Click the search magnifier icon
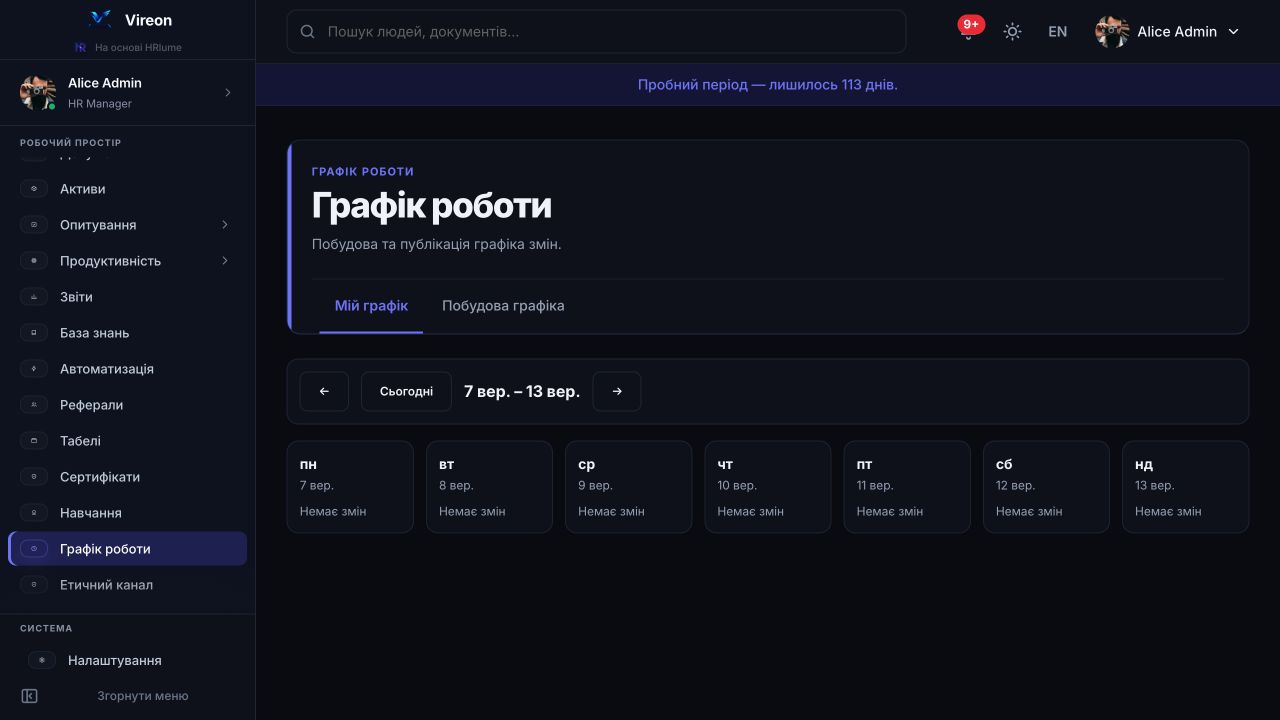Screen dimensions: 1280x720 pos(308,32)
